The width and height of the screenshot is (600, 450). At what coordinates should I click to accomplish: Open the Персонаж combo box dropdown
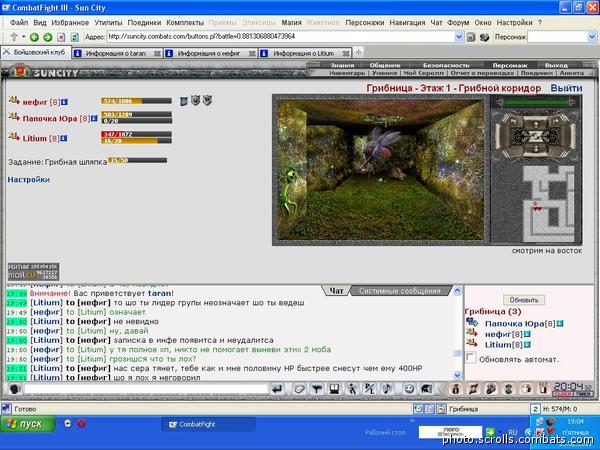click(x=592, y=37)
